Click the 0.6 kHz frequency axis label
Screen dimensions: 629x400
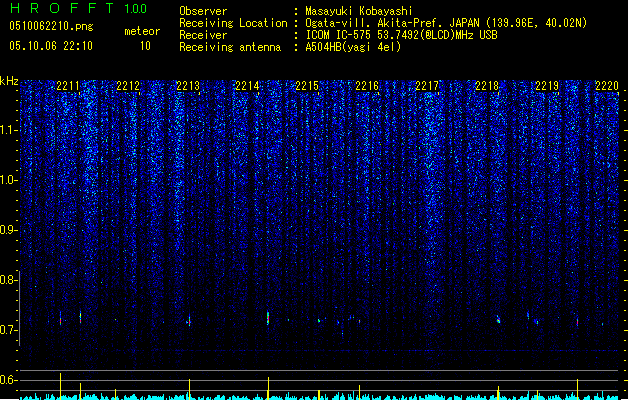[x=9, y=380]
